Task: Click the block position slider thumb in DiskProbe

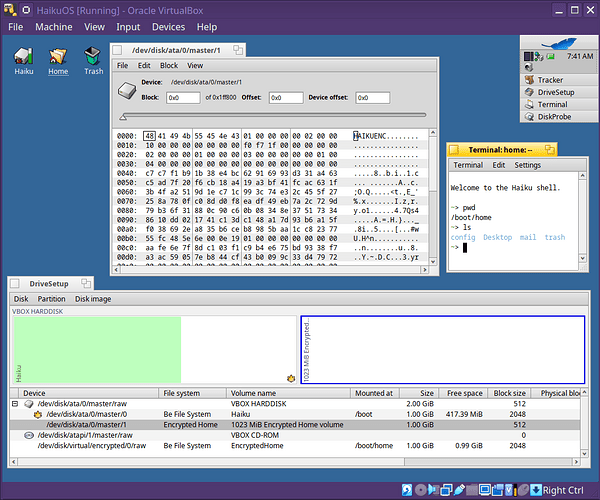Action: tap(123, 117)
